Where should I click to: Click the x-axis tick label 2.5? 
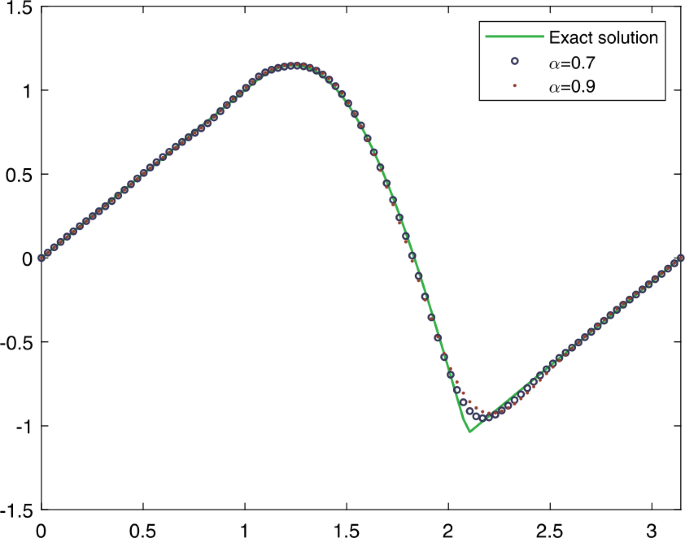(550, 530)
